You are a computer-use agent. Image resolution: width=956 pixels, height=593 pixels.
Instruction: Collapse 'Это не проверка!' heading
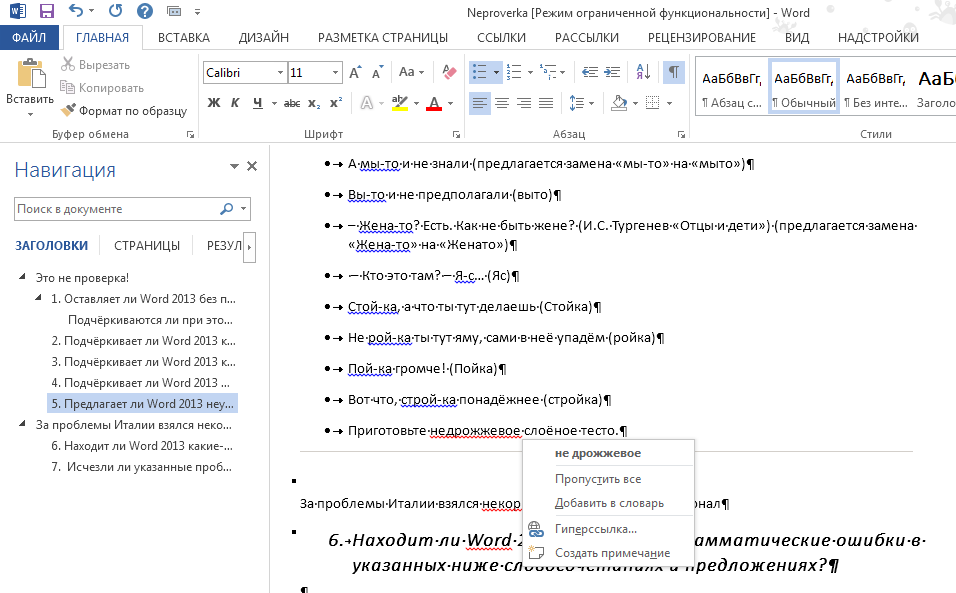click(23, 277)
